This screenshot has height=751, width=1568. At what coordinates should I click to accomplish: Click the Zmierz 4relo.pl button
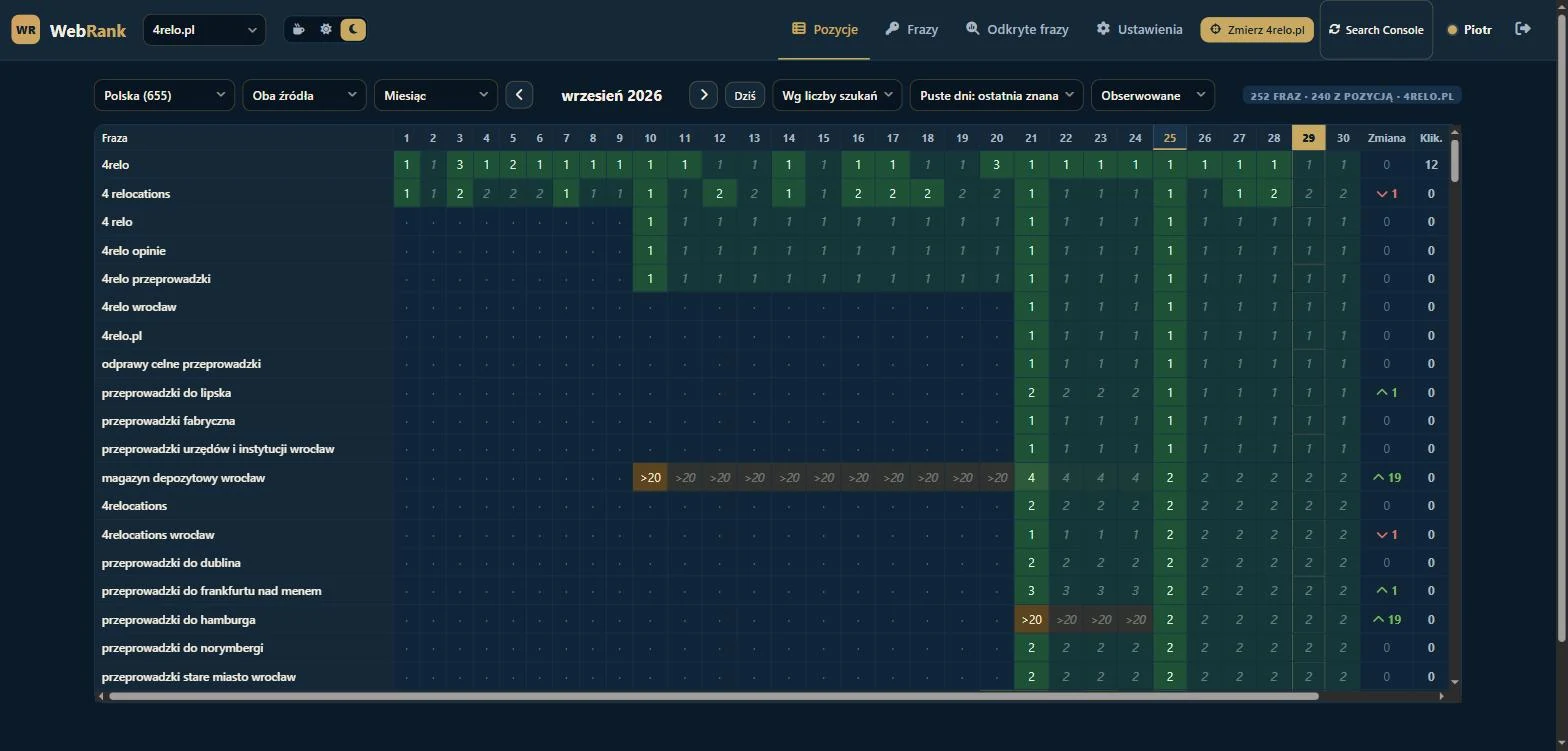(1257, 30)
